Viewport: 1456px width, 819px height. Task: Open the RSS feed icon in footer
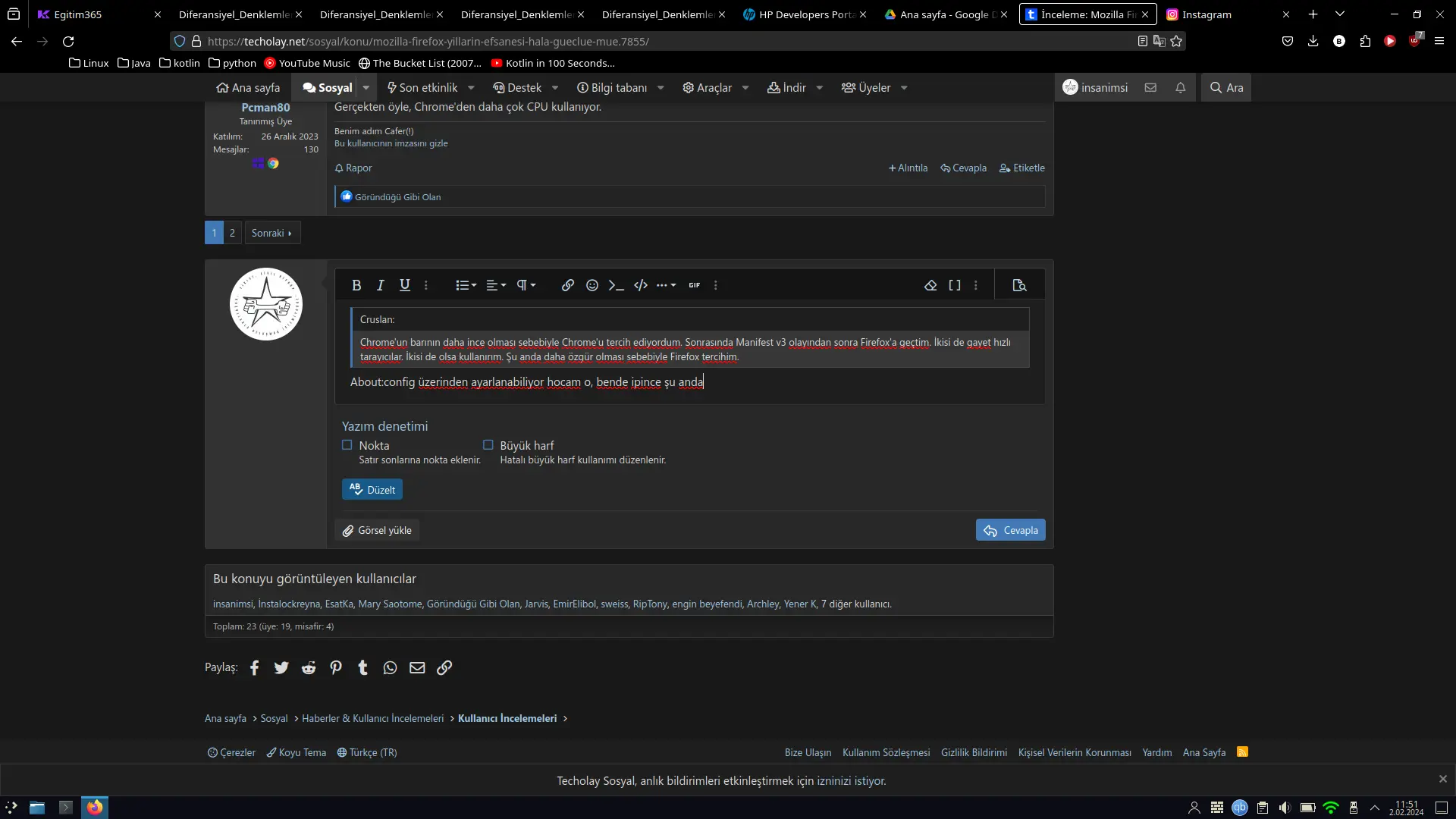(1242, 752)
